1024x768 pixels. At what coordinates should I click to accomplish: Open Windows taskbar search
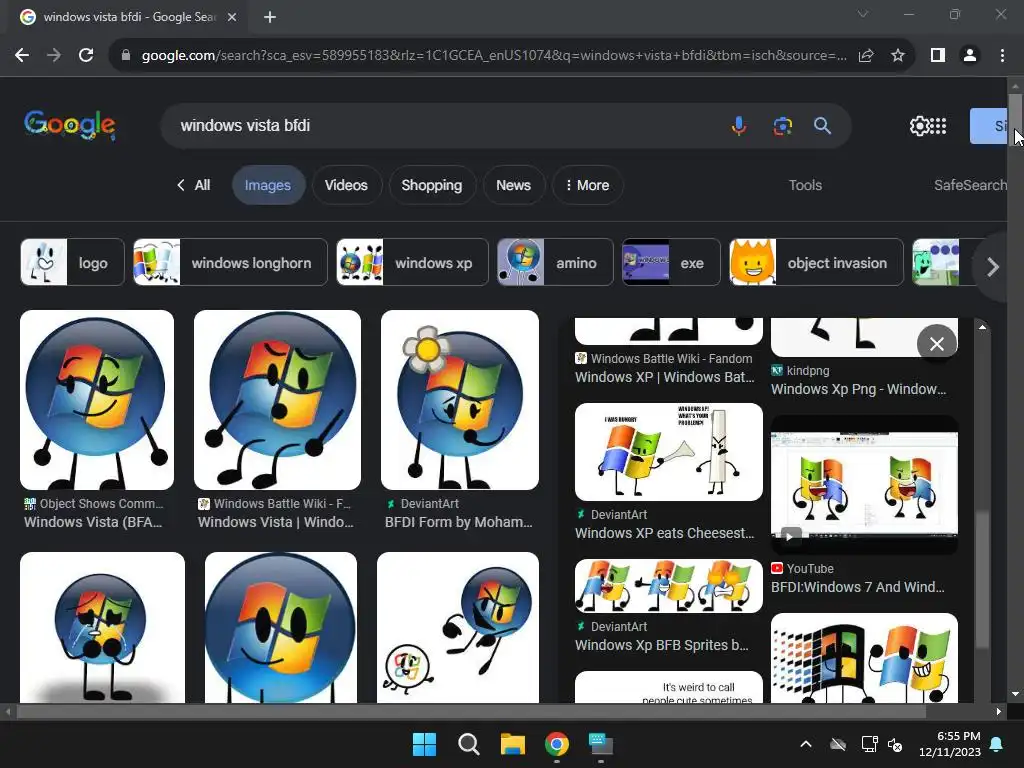click(468, 744)
